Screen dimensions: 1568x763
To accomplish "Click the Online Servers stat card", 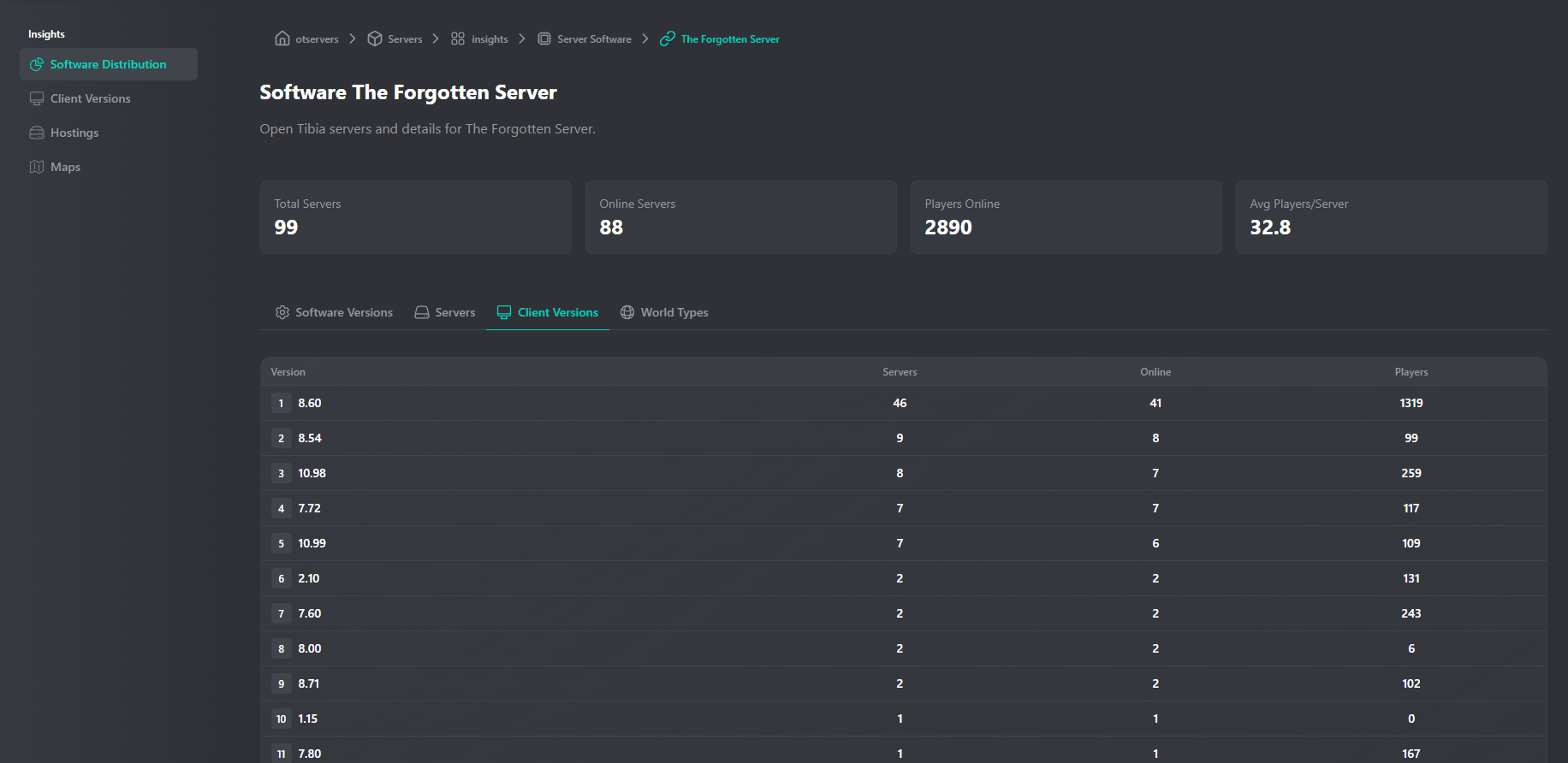I will tap(741, 217).
